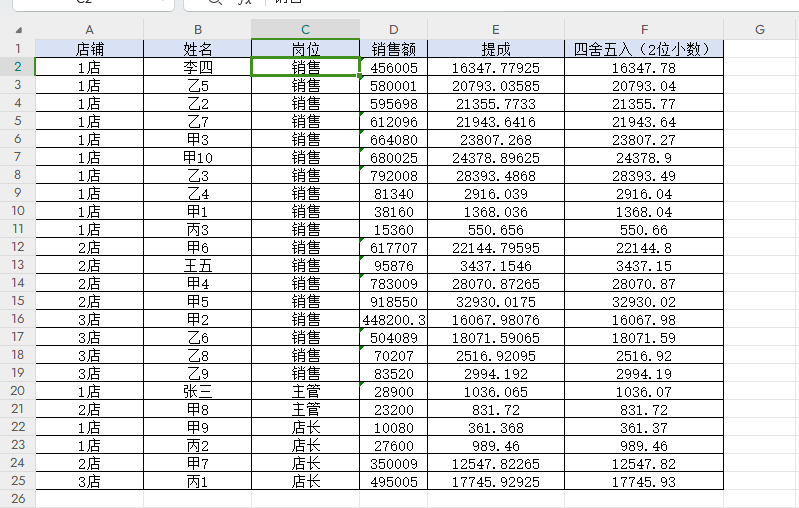Screen dimensions: 799x508
Task: Select the 销售 cell in 乙9's row
Action: point(306,373)
